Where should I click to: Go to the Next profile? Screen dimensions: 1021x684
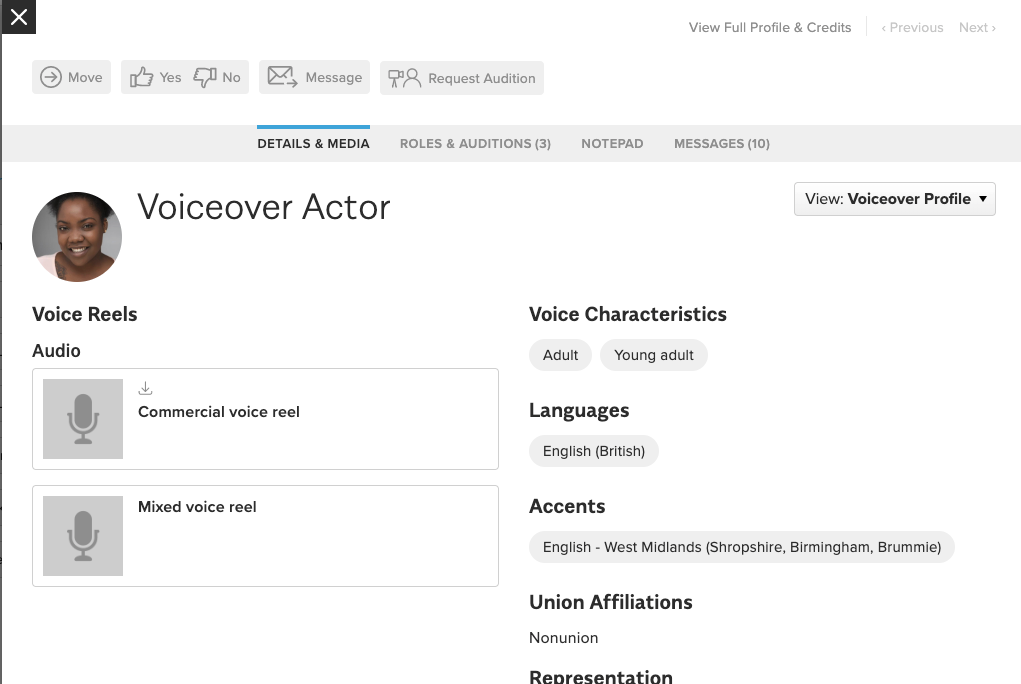976,28
